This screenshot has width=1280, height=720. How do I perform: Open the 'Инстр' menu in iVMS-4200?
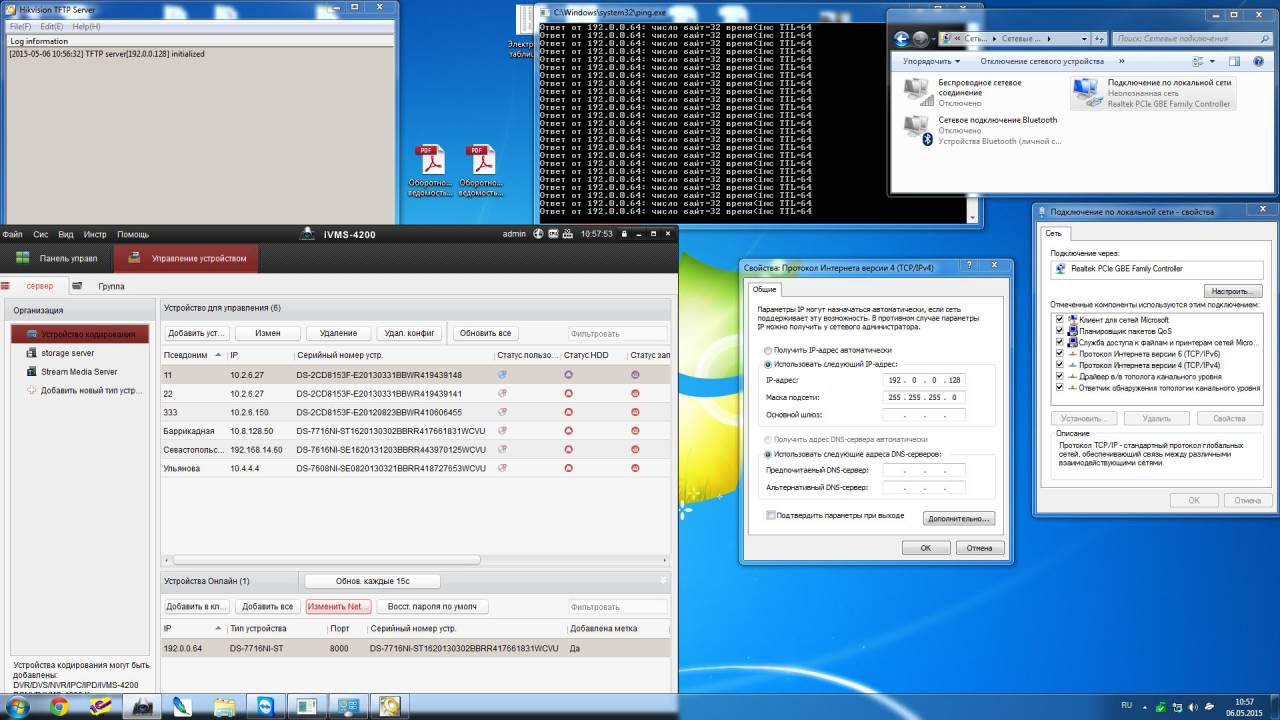(95, 234)
